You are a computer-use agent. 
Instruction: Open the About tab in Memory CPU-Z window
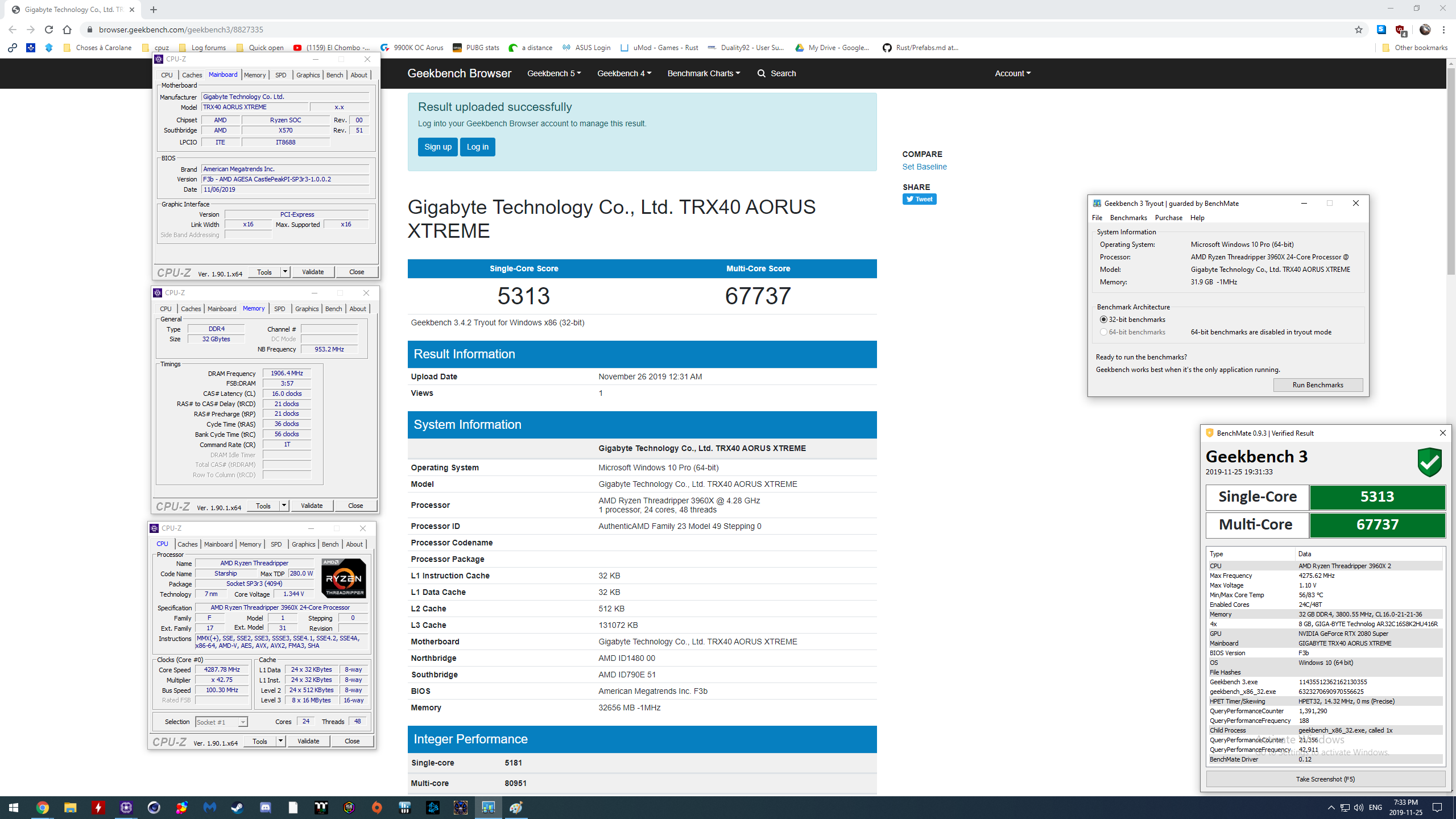(x=358, y=309)
